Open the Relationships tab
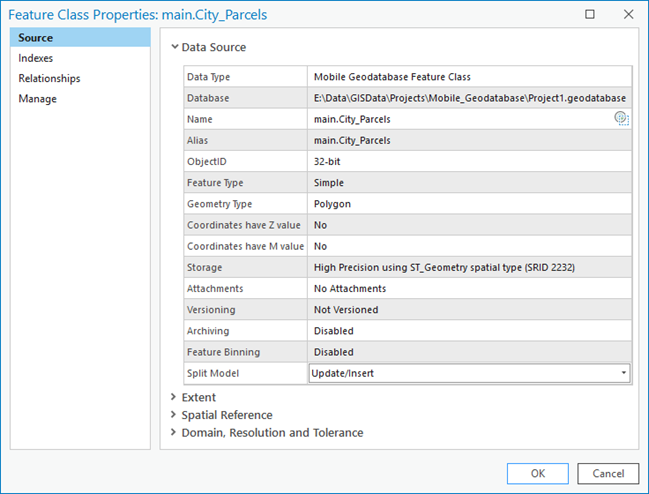This screenshot has width=649, height=494. [x=49, y=78]
